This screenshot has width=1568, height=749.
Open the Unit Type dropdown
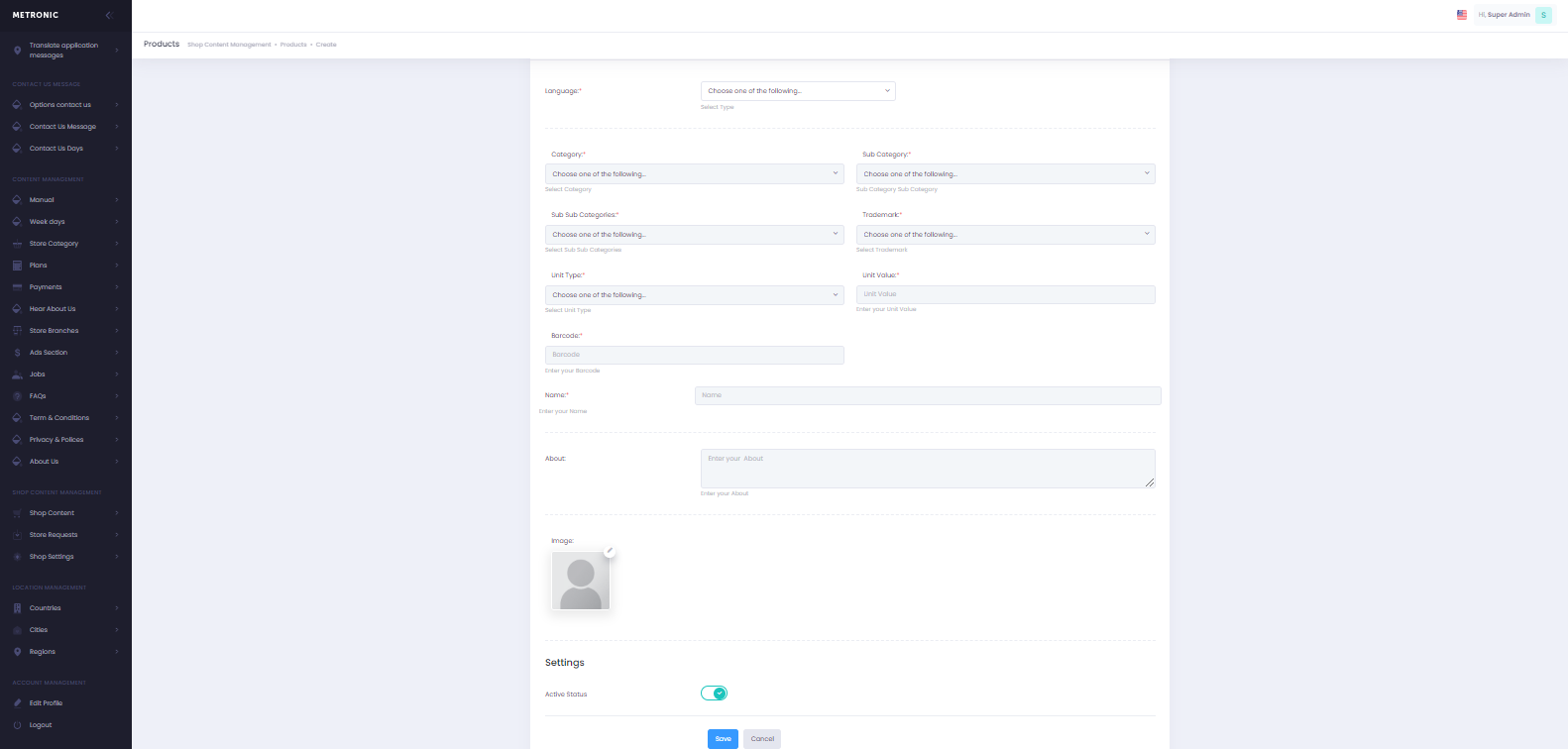[x=694, y=295]
